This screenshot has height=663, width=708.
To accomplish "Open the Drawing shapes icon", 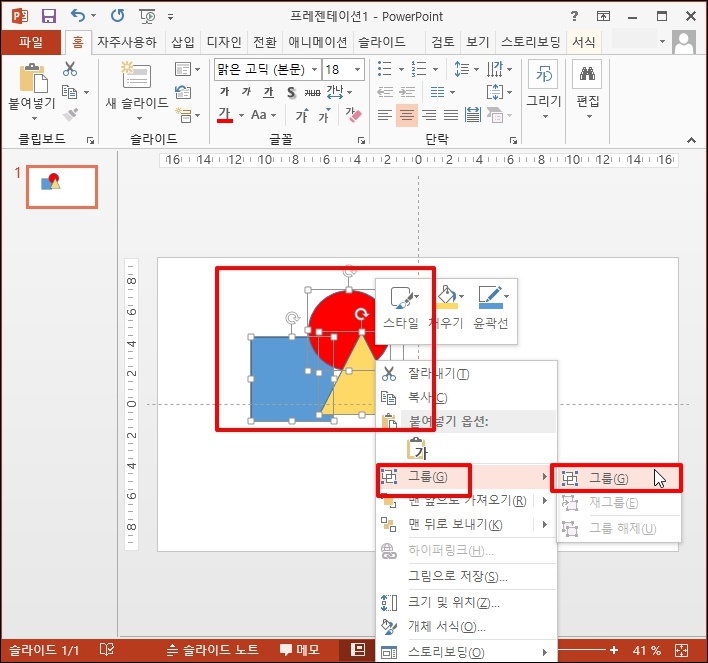I will [543, 73].
